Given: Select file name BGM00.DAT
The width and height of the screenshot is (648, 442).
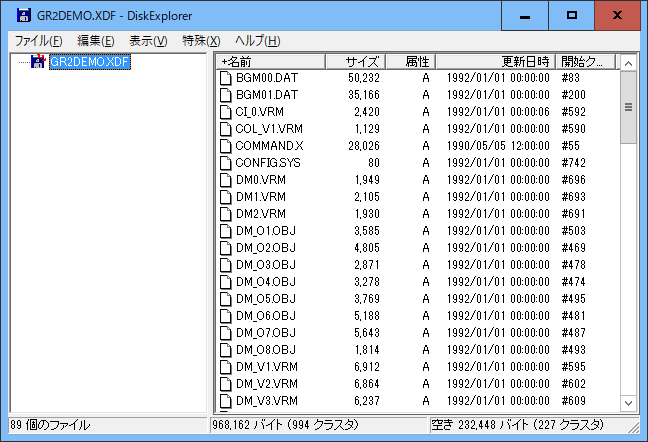Looking at the screenshot, I should pos(267,78).
